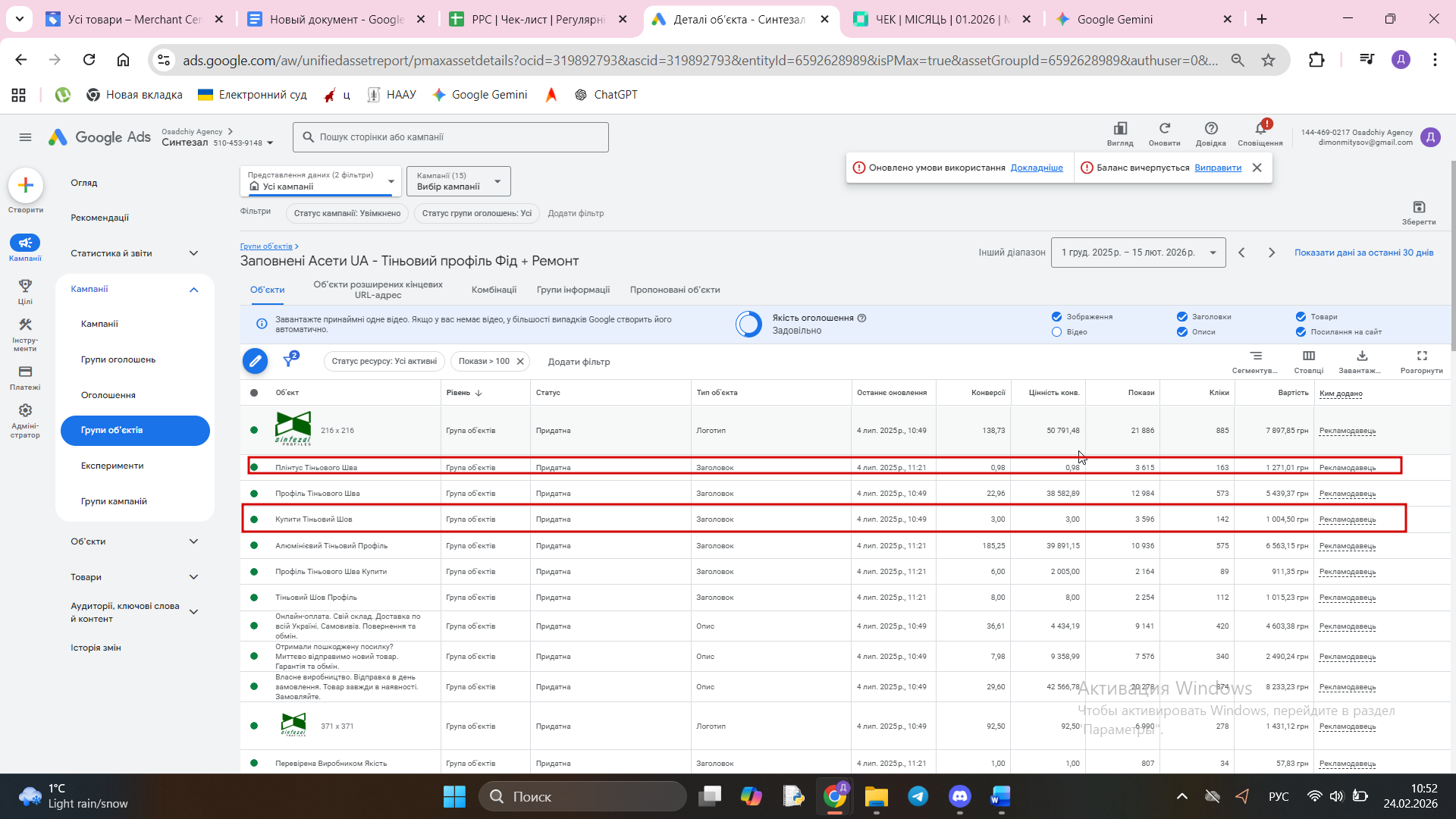
Task: Expand the table with the Розгорнути icon
Action: 1421,356
